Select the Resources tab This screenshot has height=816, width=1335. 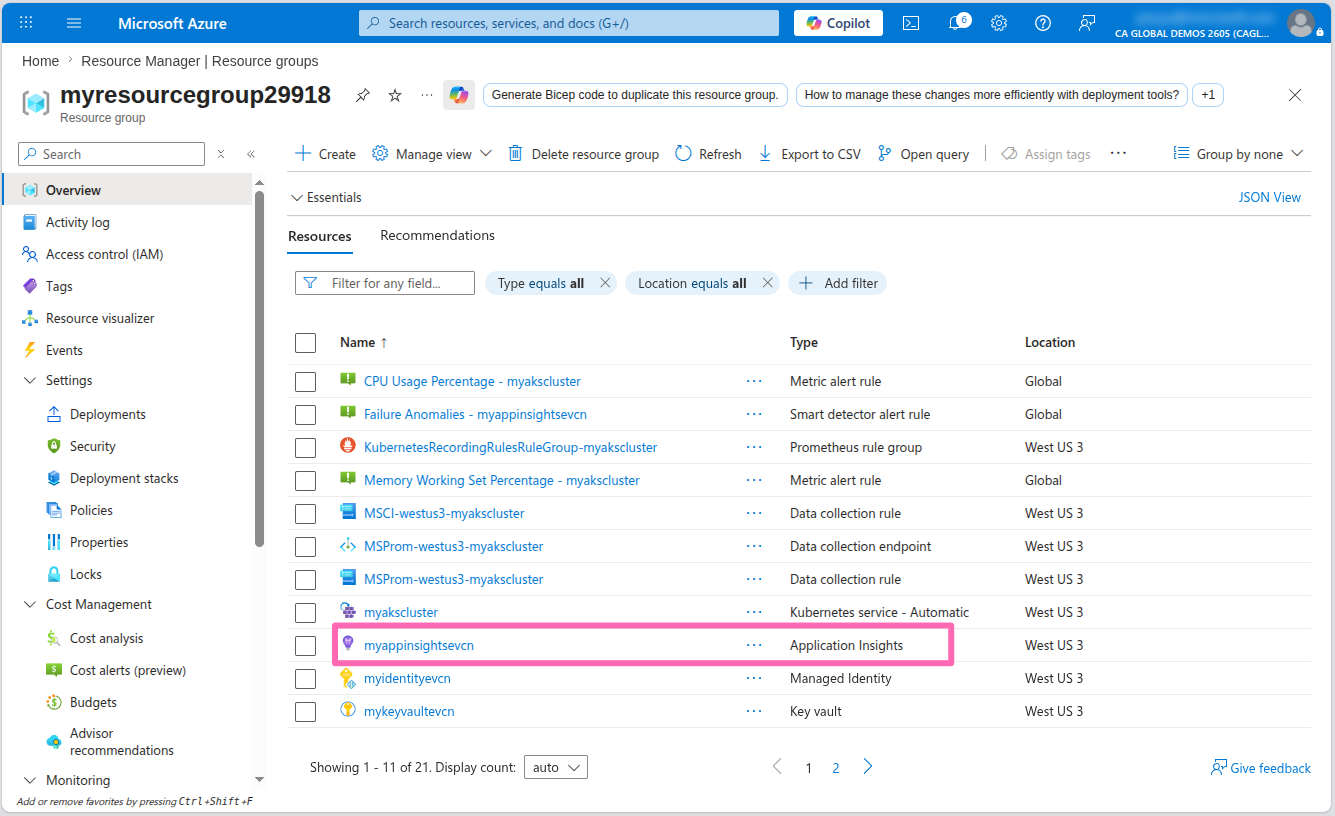[x=320, y=236]
